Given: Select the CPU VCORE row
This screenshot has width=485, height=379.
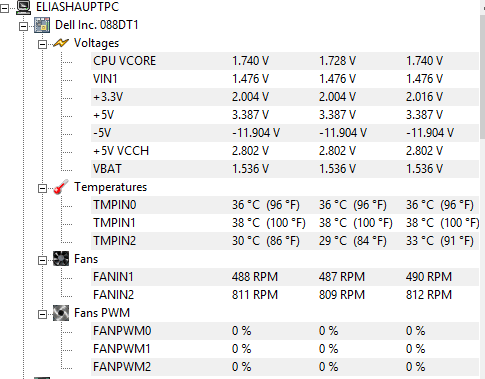Looking at the screenshot, I should coord(285,61).
